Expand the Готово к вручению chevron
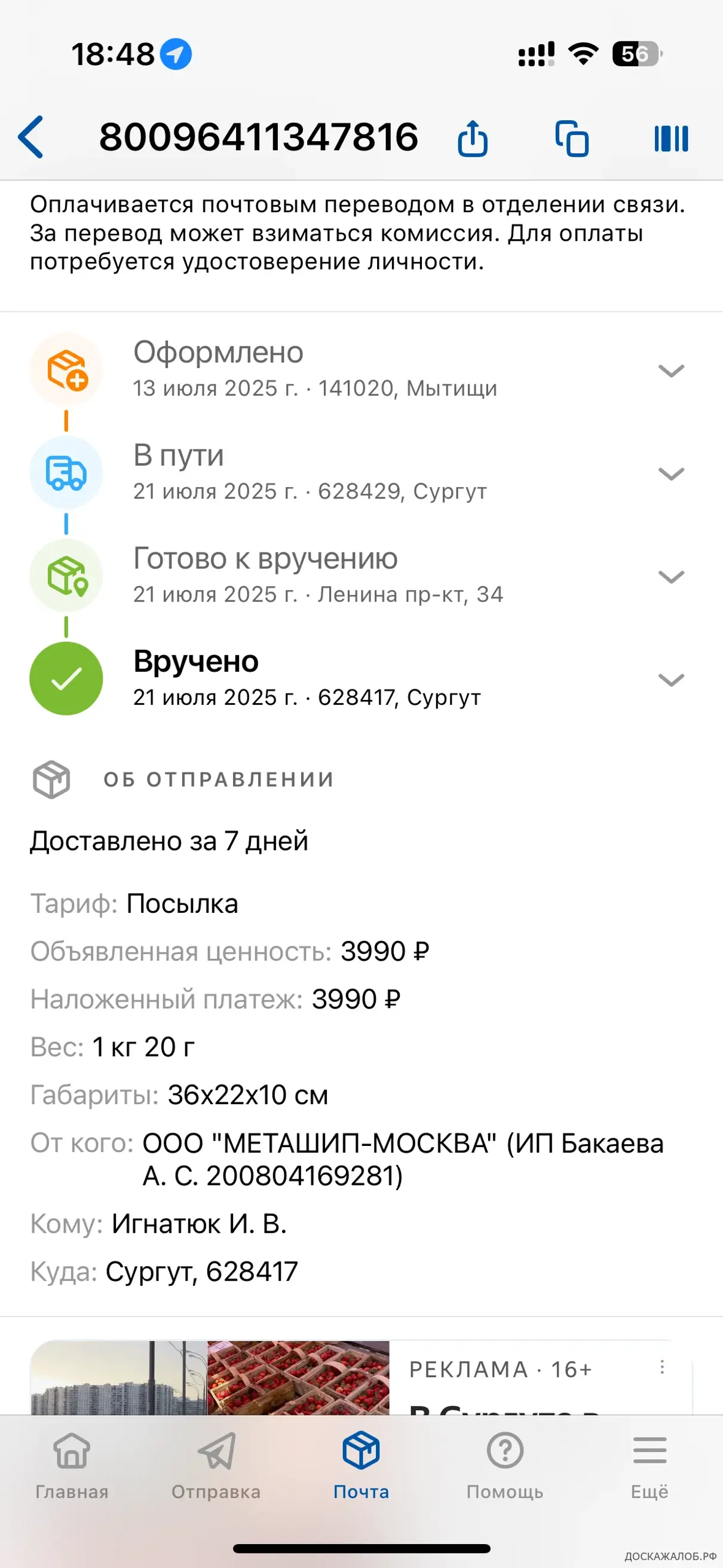The width and height of the screenshot is (723, 1568). [671, 576]
